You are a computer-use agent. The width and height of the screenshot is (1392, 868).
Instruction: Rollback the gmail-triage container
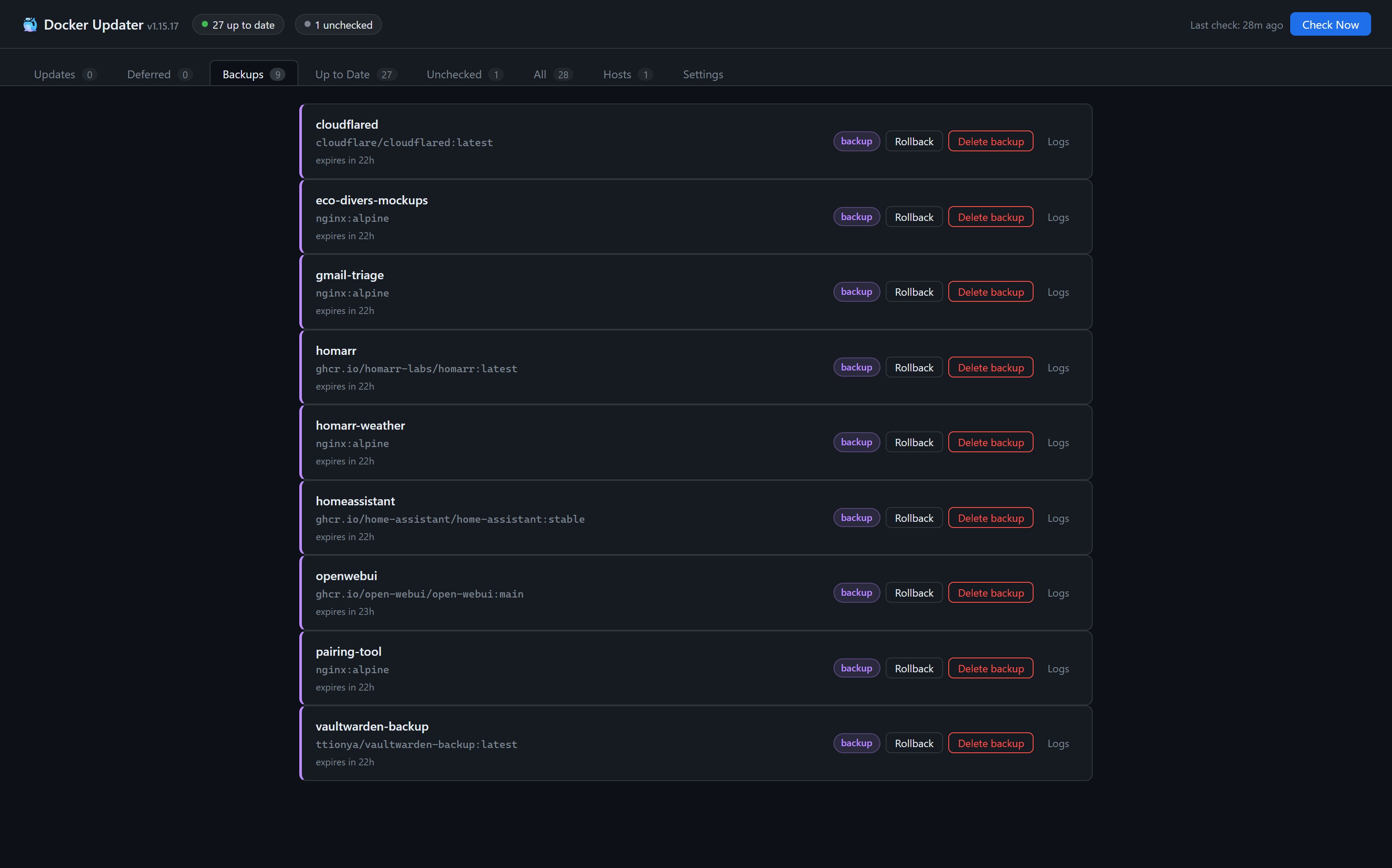point(914,292)
